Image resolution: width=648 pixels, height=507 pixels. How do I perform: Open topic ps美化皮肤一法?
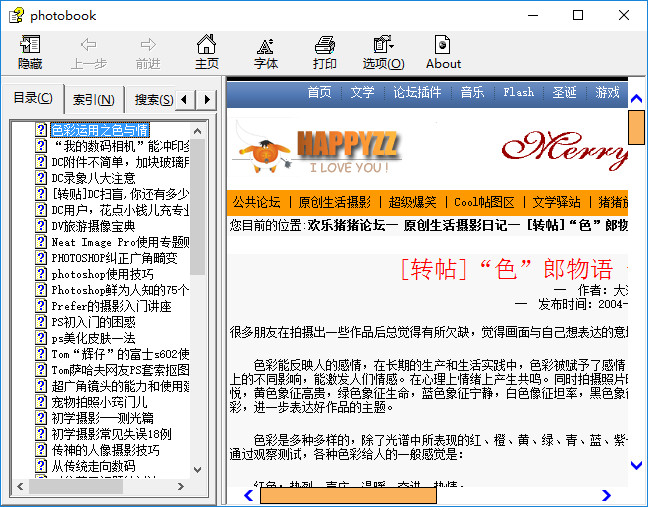pyautogui.click(x=93, y=338)
